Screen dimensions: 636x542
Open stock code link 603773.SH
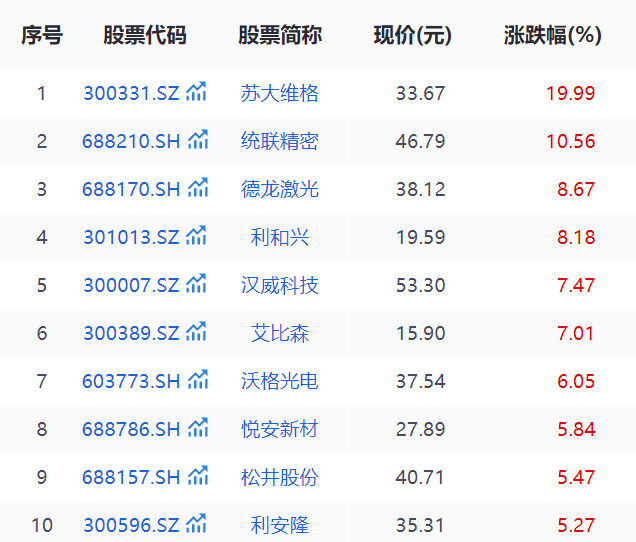pos(131,382)
